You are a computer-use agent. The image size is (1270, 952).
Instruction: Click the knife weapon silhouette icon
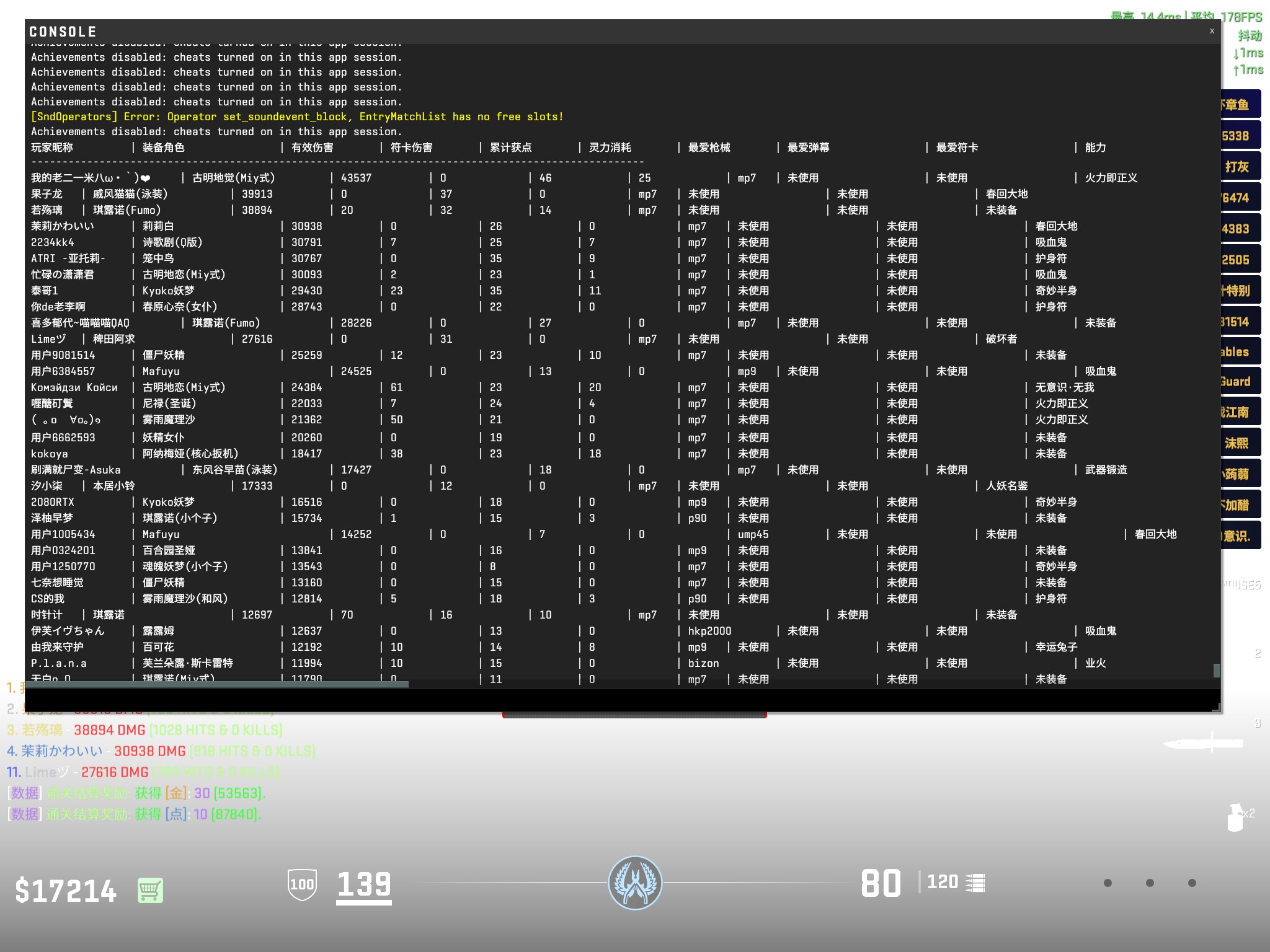[x=1202, y=743]
